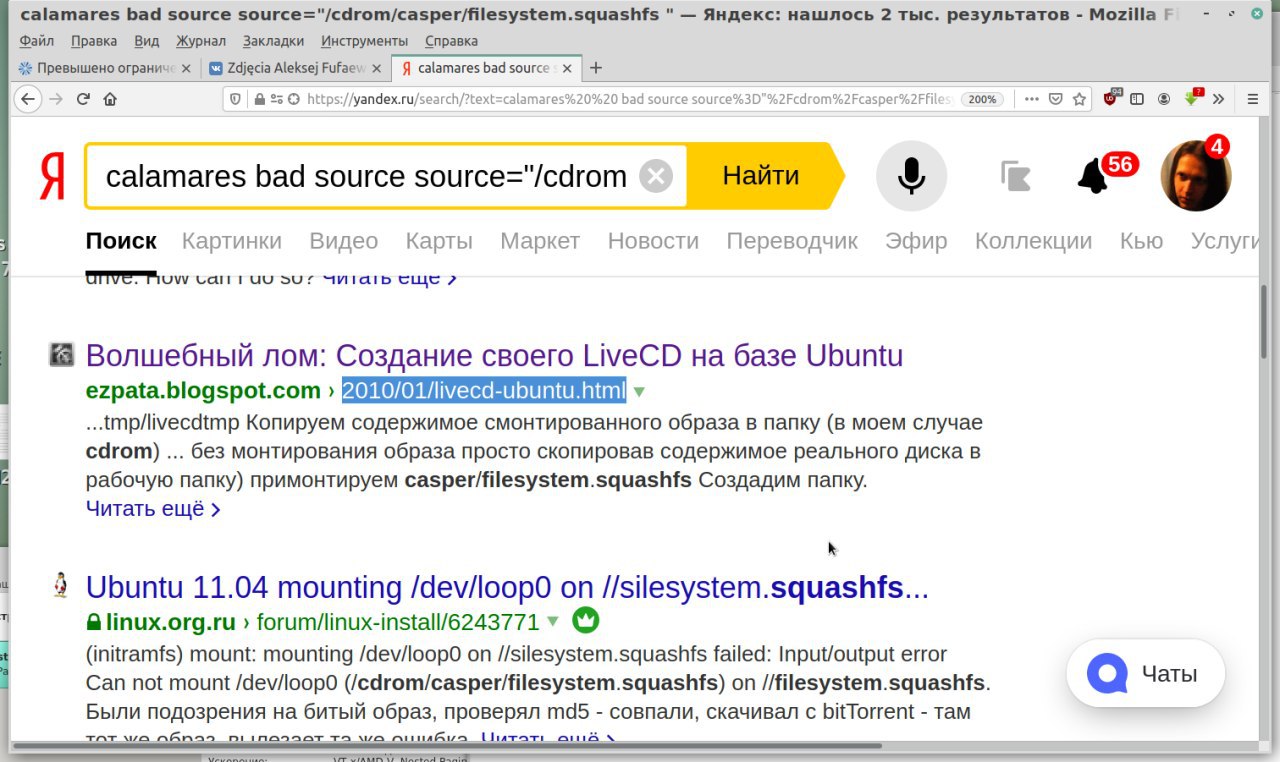Image resolution: width=1280 pixels, height=762 pixels.
Task: Open the Файл menu
Action: pos(36,41)
